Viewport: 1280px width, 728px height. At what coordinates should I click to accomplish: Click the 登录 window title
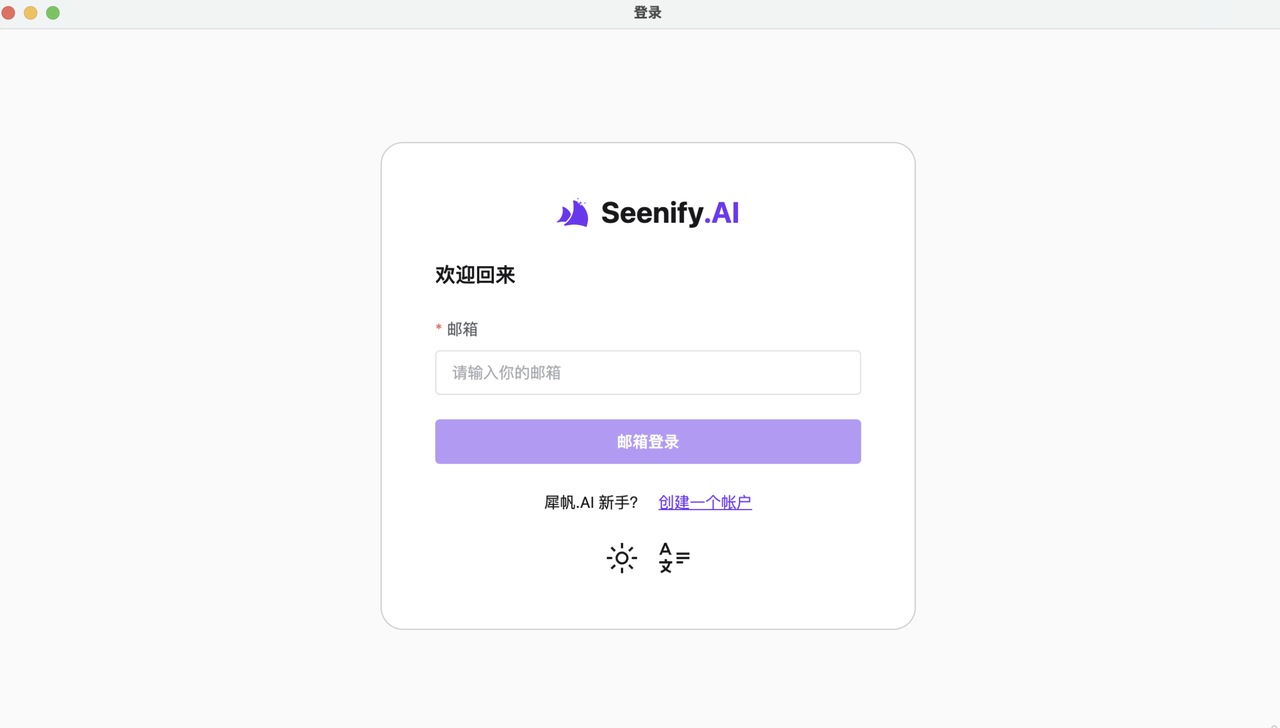[x=647, y=13]
